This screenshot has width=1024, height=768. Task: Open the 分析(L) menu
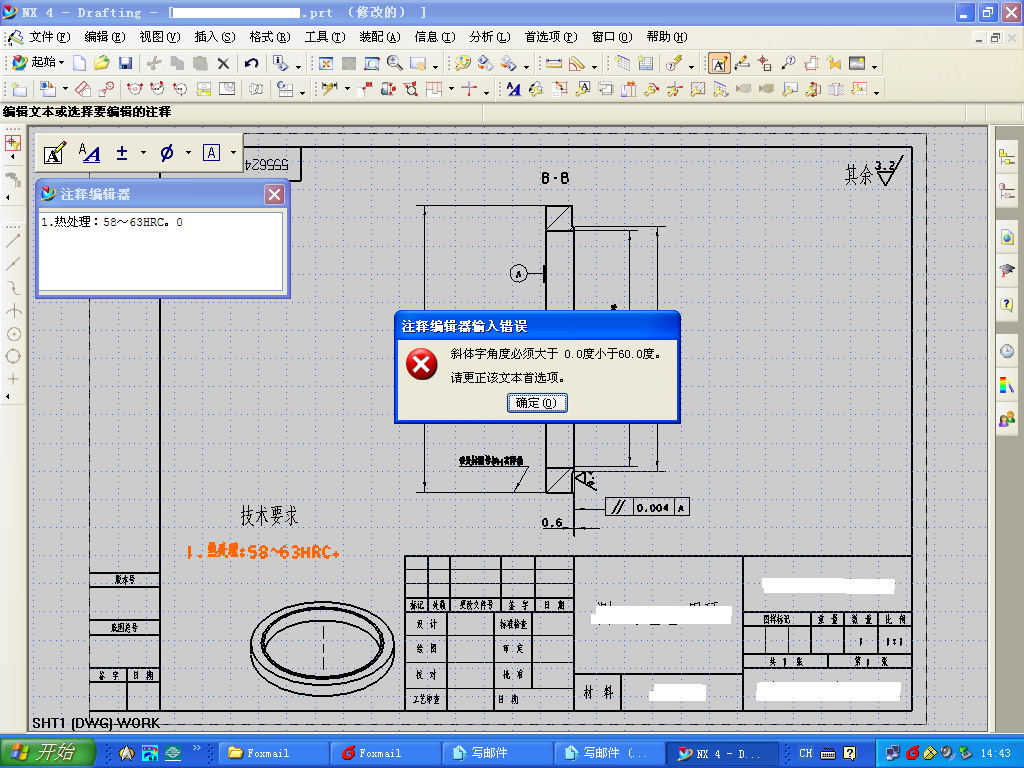pyautogui.click(x=490, y=37)
